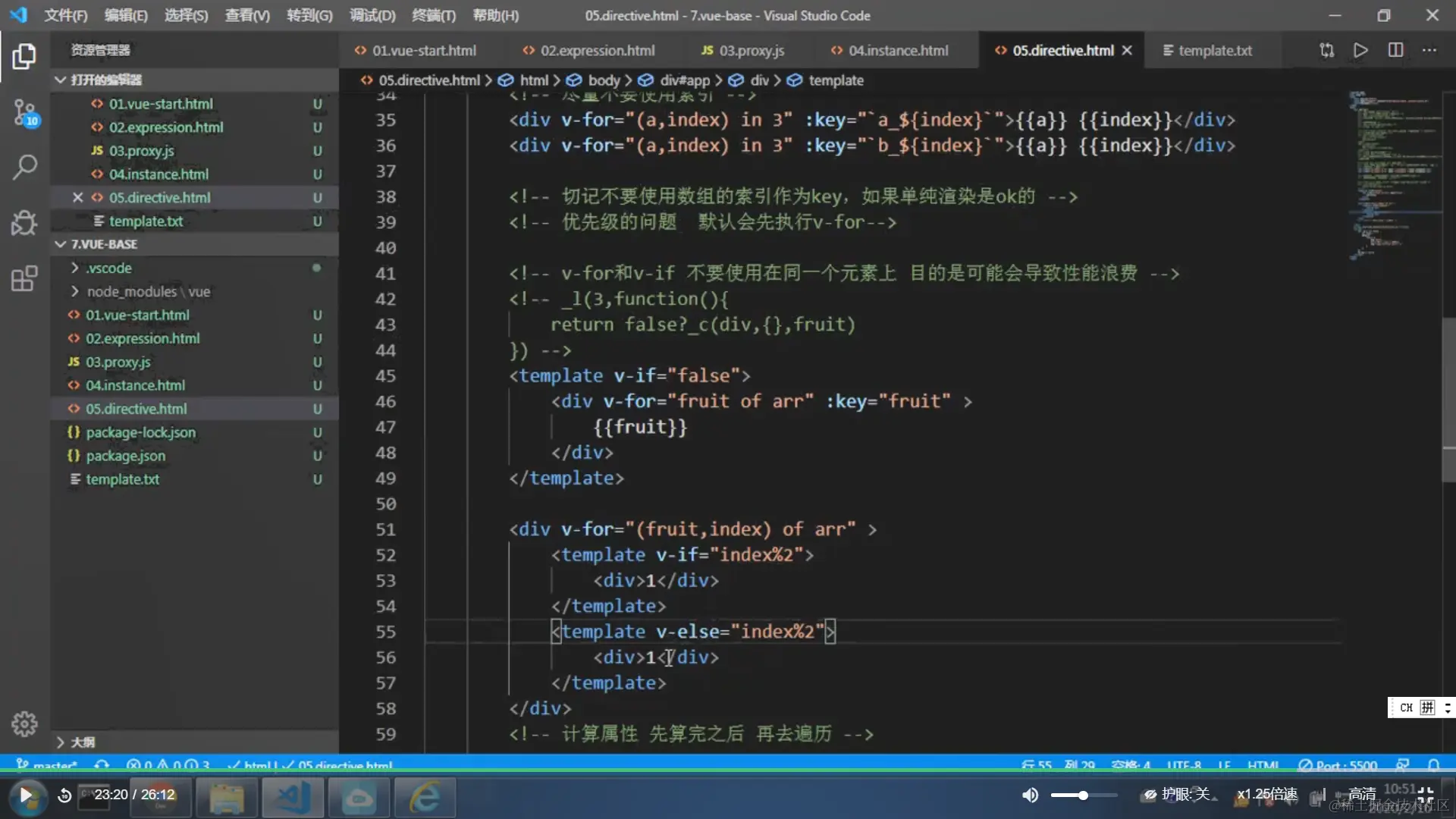Click the split editor icon
Image resolution: width=1456 pixels, height=819 pixels.
(1395, 50)
